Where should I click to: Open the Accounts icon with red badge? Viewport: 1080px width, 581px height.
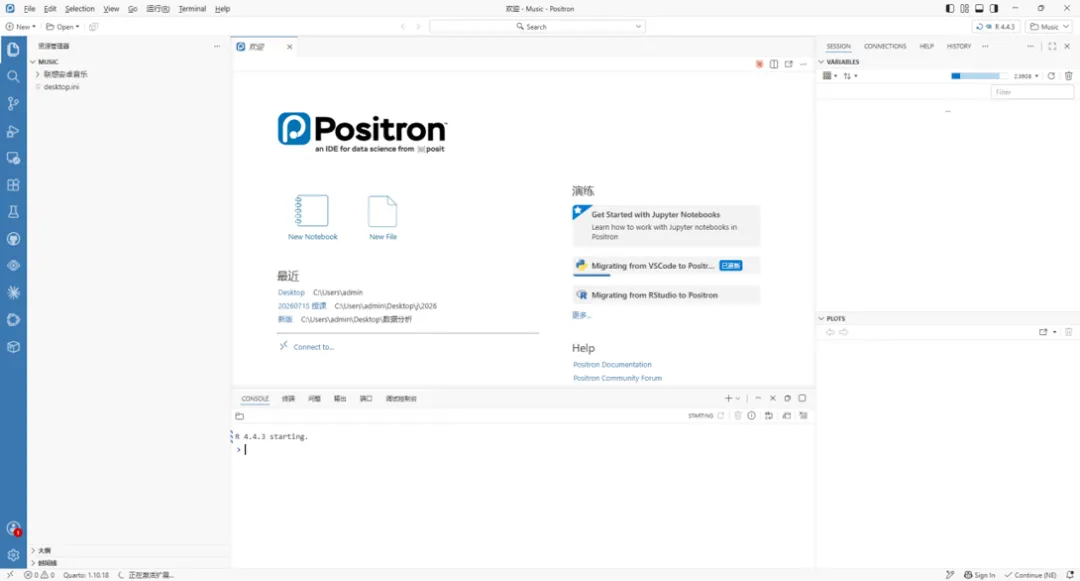point(13,529)
